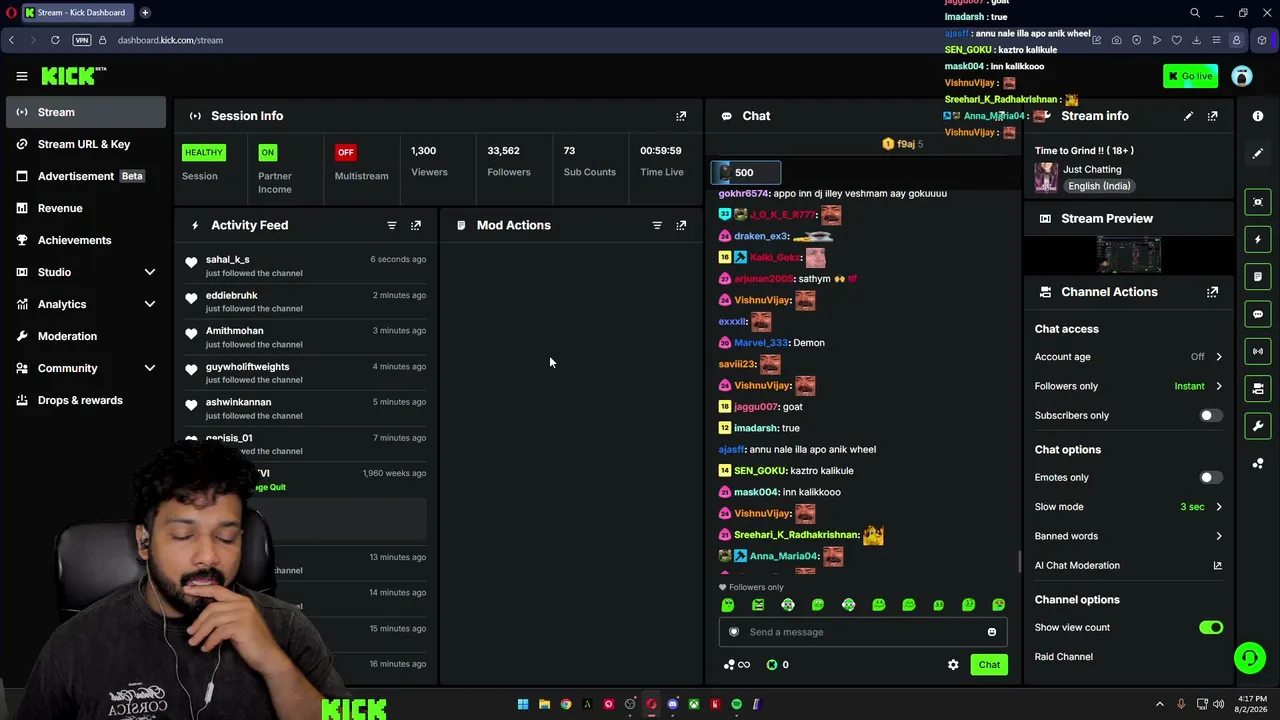Pop out the Session Info panel
Image resolution: width=1280 pixels, height=720 pixels.
pyautogui.click(x=681, y=116)
